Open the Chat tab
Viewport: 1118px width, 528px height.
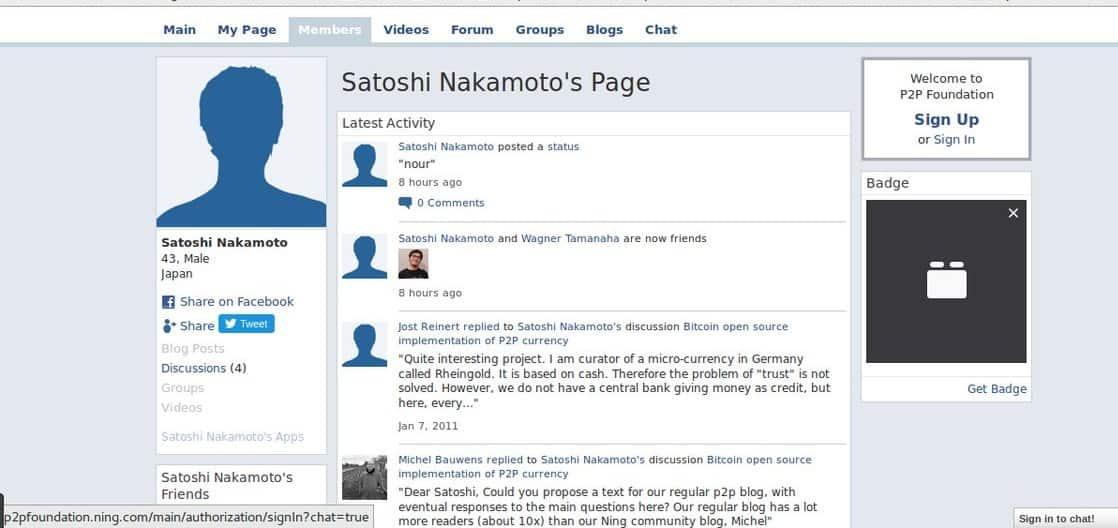[661, 30]
